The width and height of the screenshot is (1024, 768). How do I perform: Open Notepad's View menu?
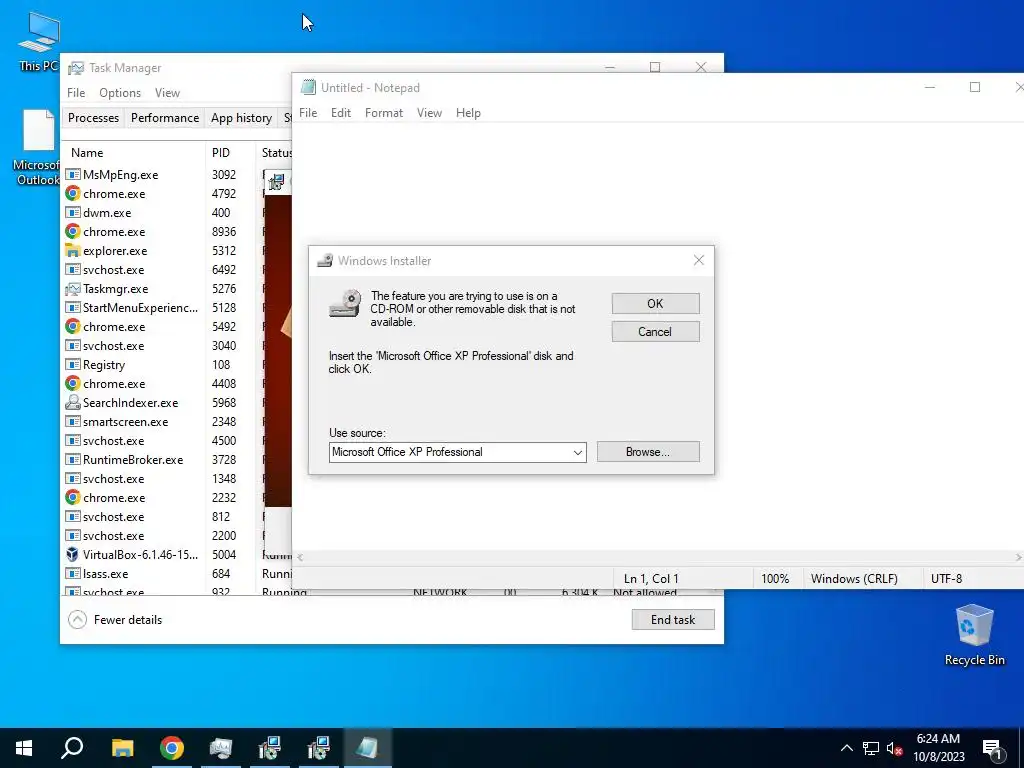pyautogui.click(x=429, y=113)
